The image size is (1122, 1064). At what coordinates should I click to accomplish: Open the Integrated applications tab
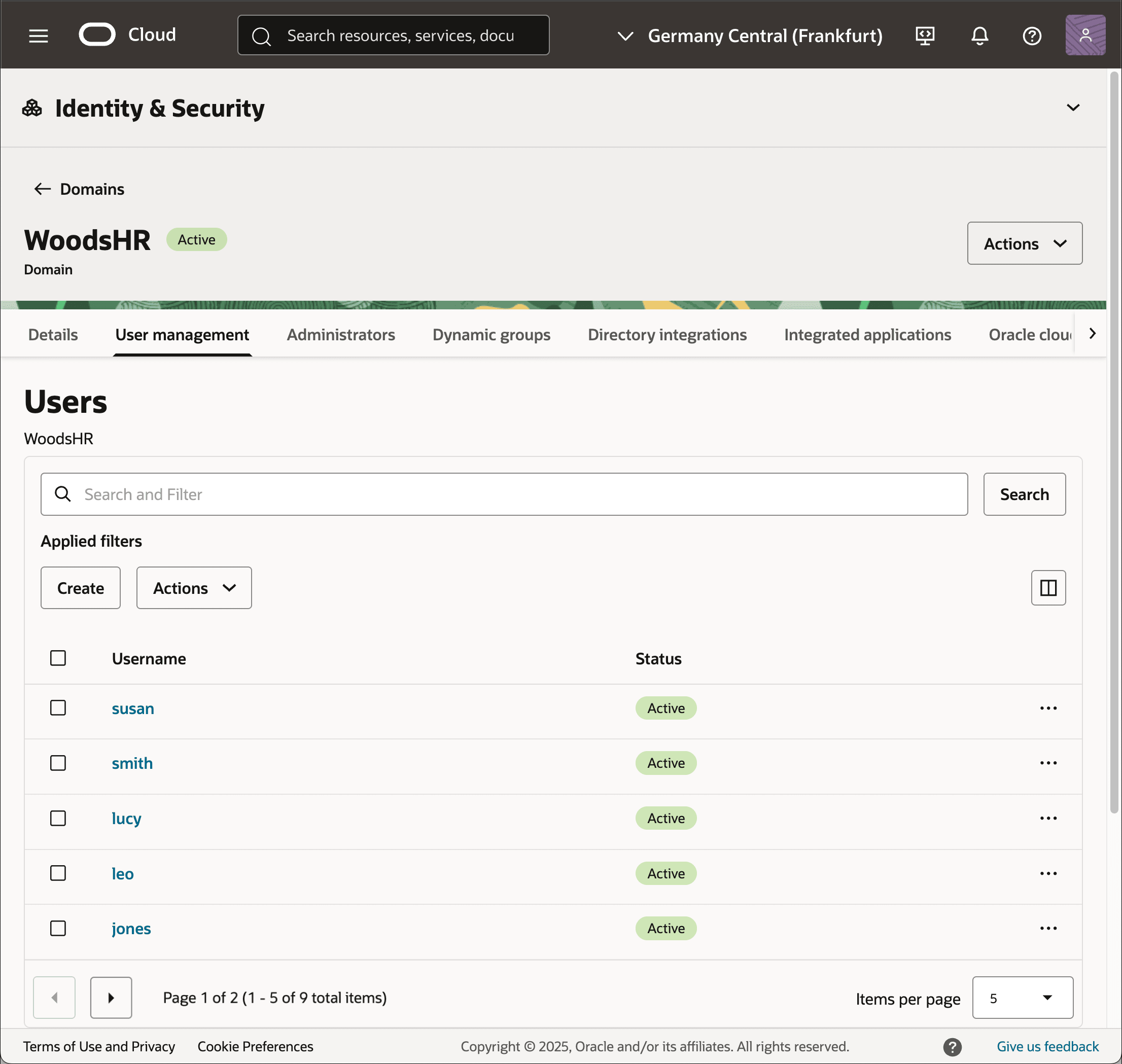867,335
